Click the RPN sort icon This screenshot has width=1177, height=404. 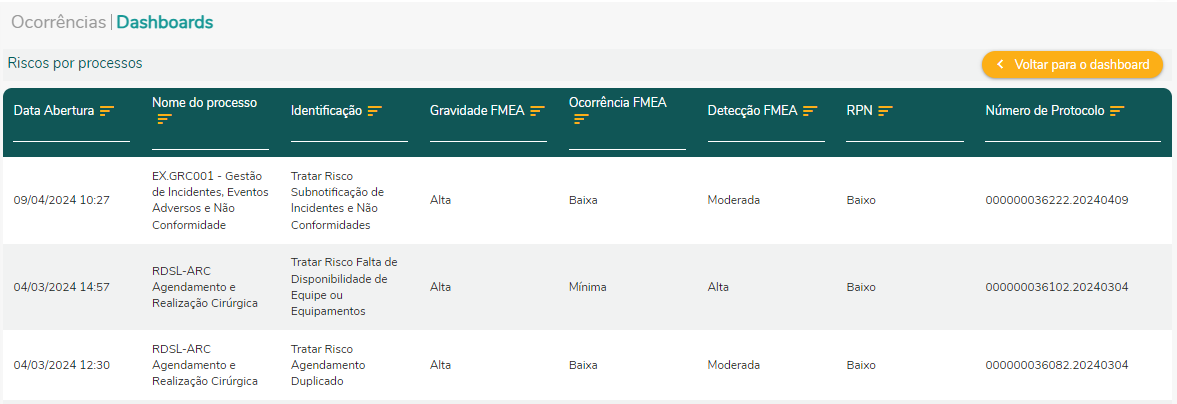tap(885, 111)
